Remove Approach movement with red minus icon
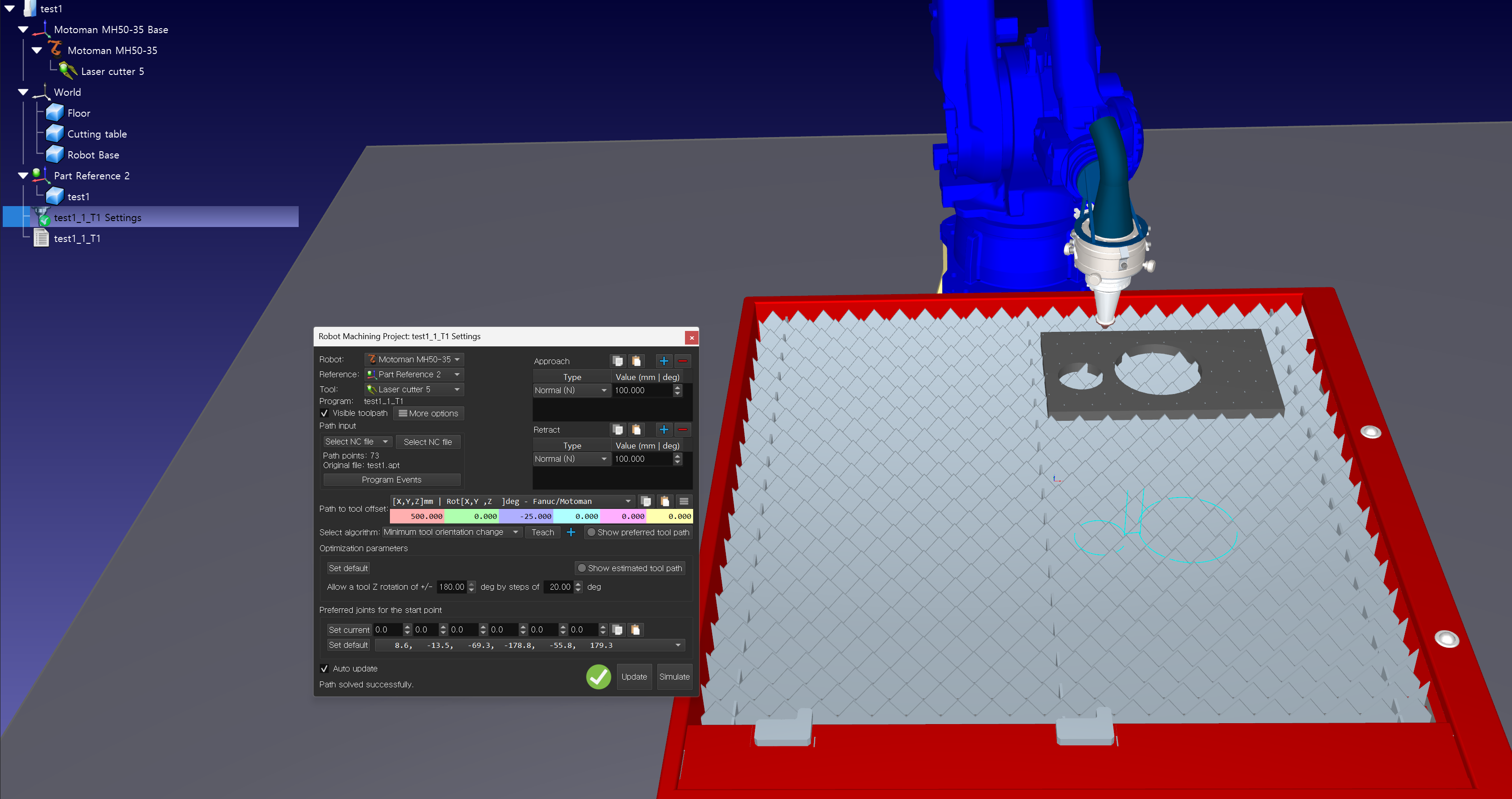This screenshot has height=799, width=1512. (683, 361)
